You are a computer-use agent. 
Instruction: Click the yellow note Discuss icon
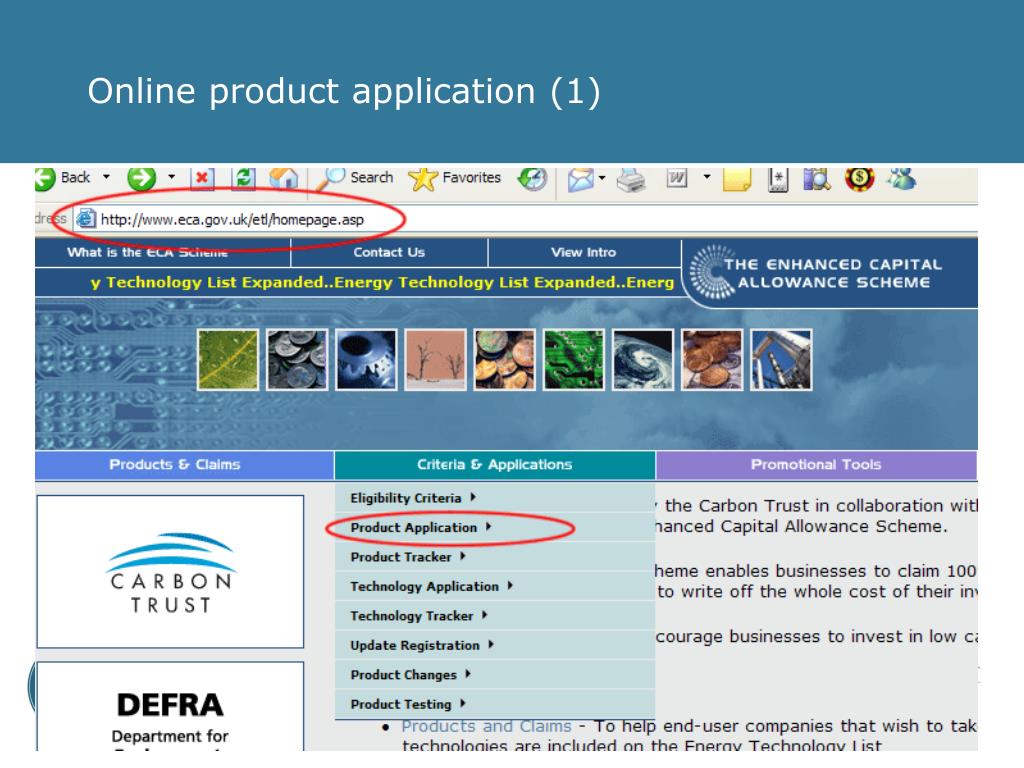pyautogui.click(x=737, y=179)
